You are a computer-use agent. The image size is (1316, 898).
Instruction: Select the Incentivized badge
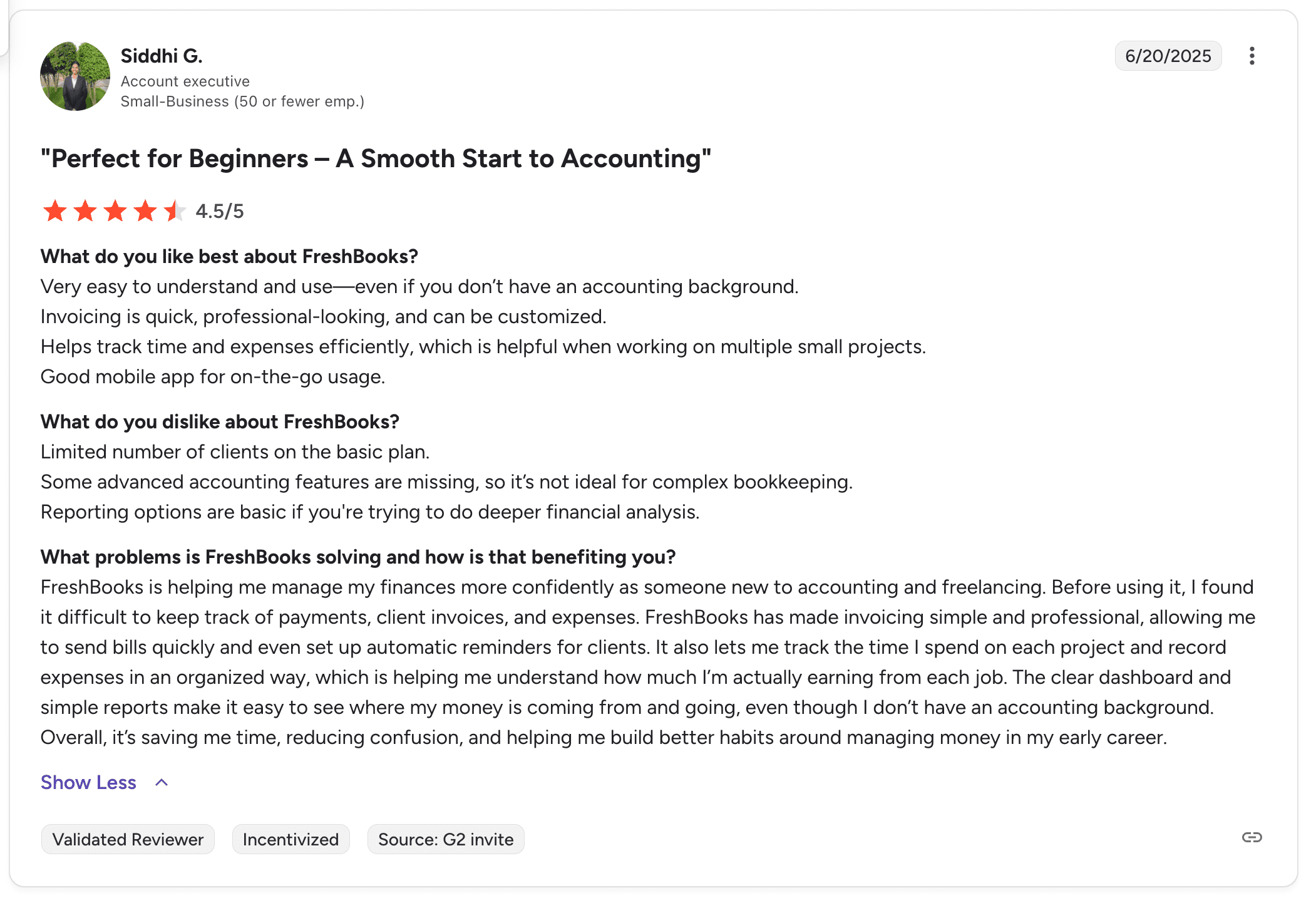click(x=290, y=839)
